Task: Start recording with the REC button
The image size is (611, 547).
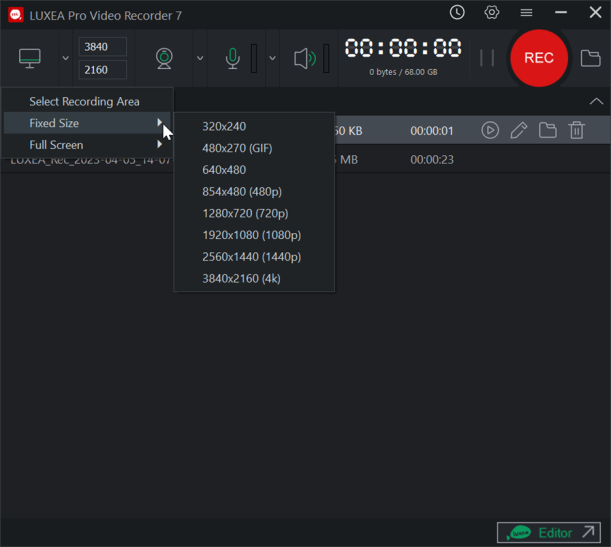Action: (x=539, y=58)
